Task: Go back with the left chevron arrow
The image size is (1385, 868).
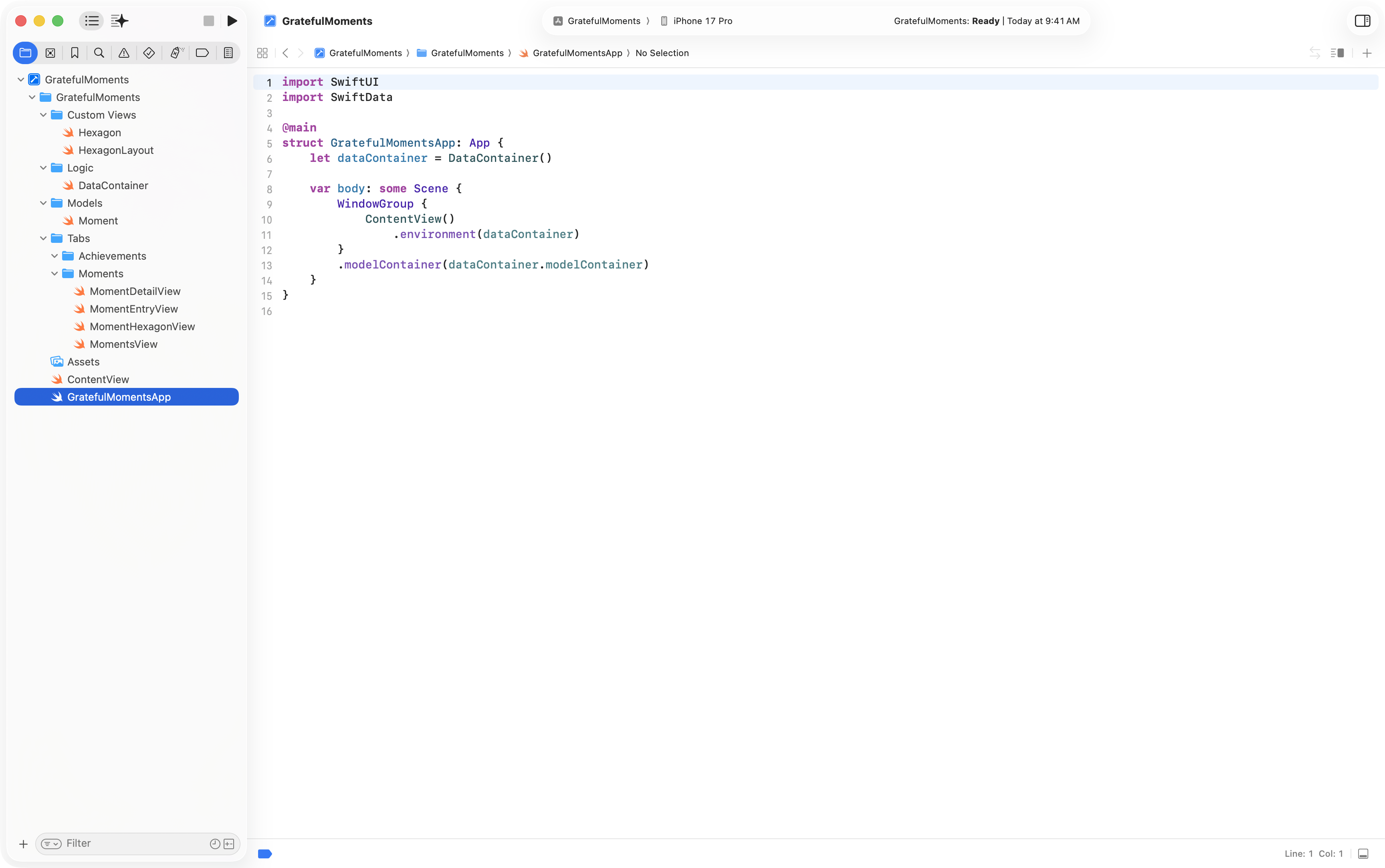Action: tap(285, 53)
